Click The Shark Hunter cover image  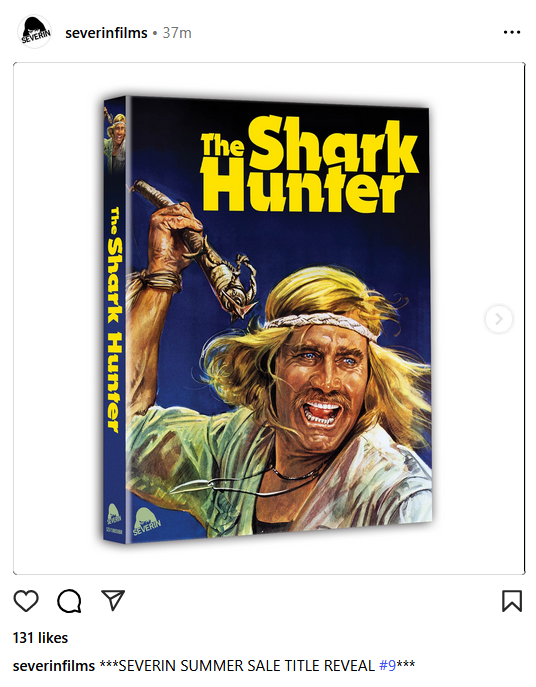267,320
